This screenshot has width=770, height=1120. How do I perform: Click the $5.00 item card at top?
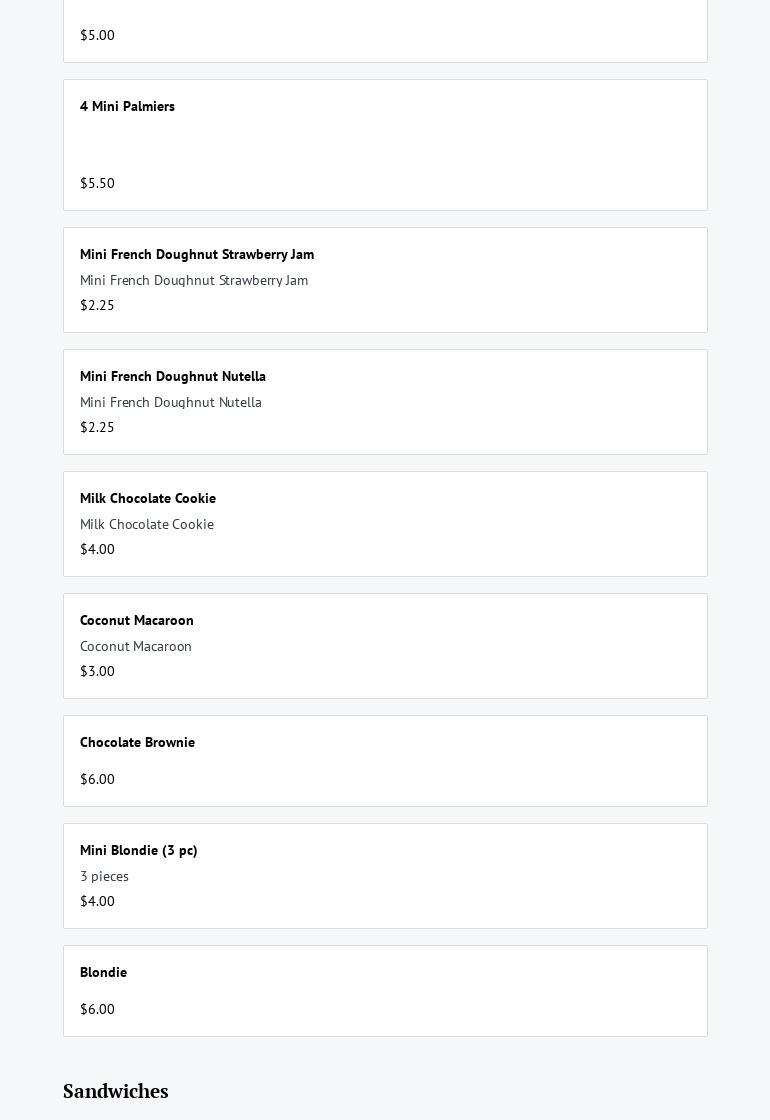(385, 31)
